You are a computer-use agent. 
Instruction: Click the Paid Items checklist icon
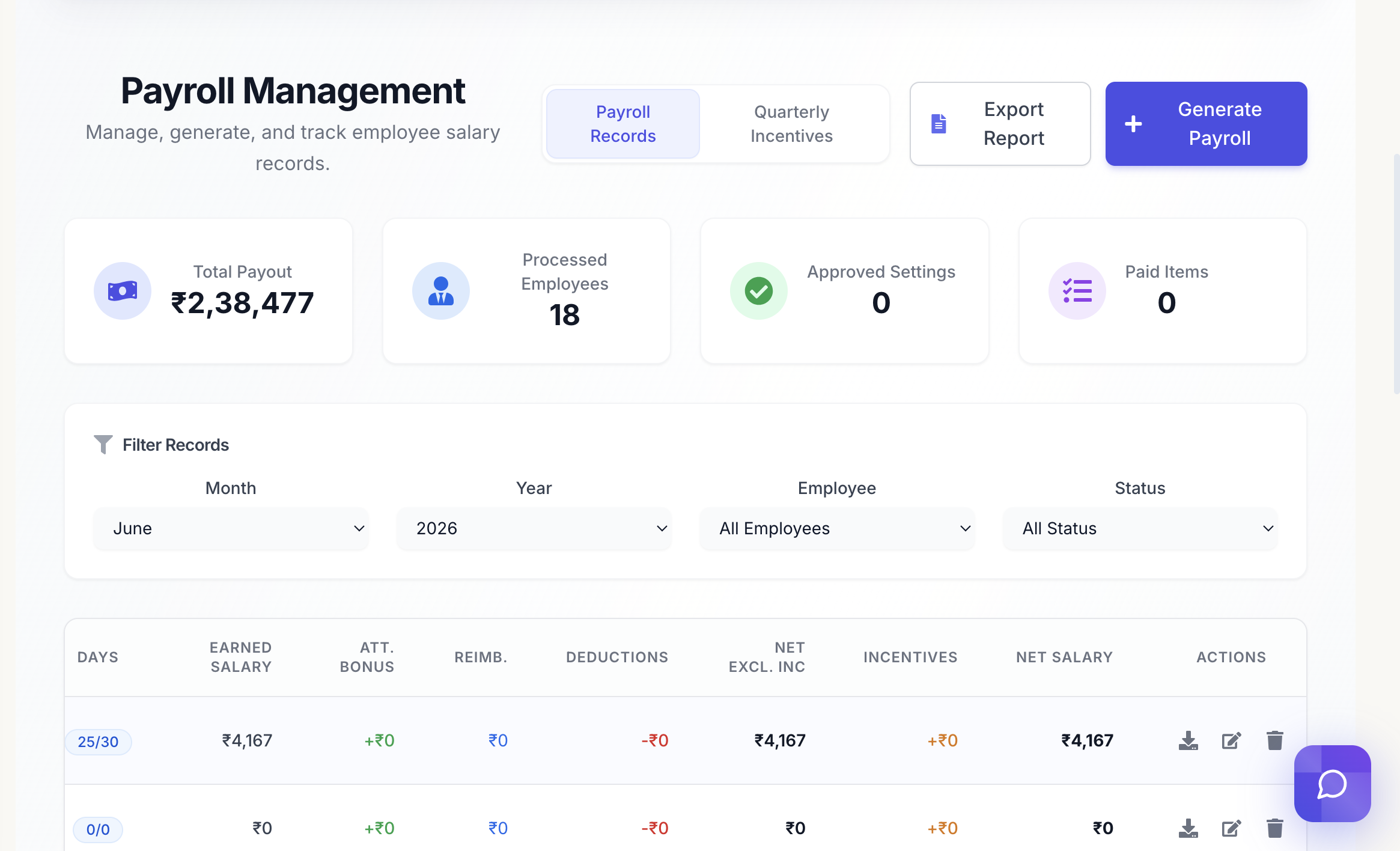(x=1077, y=291)
